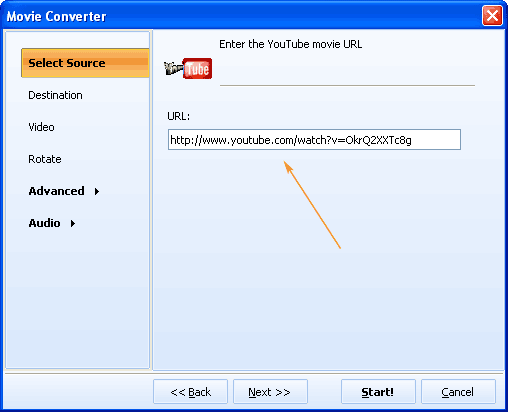508x412 pixels.
Task: Expand the Advanced submenu arrow
Action: click(97, 191)
